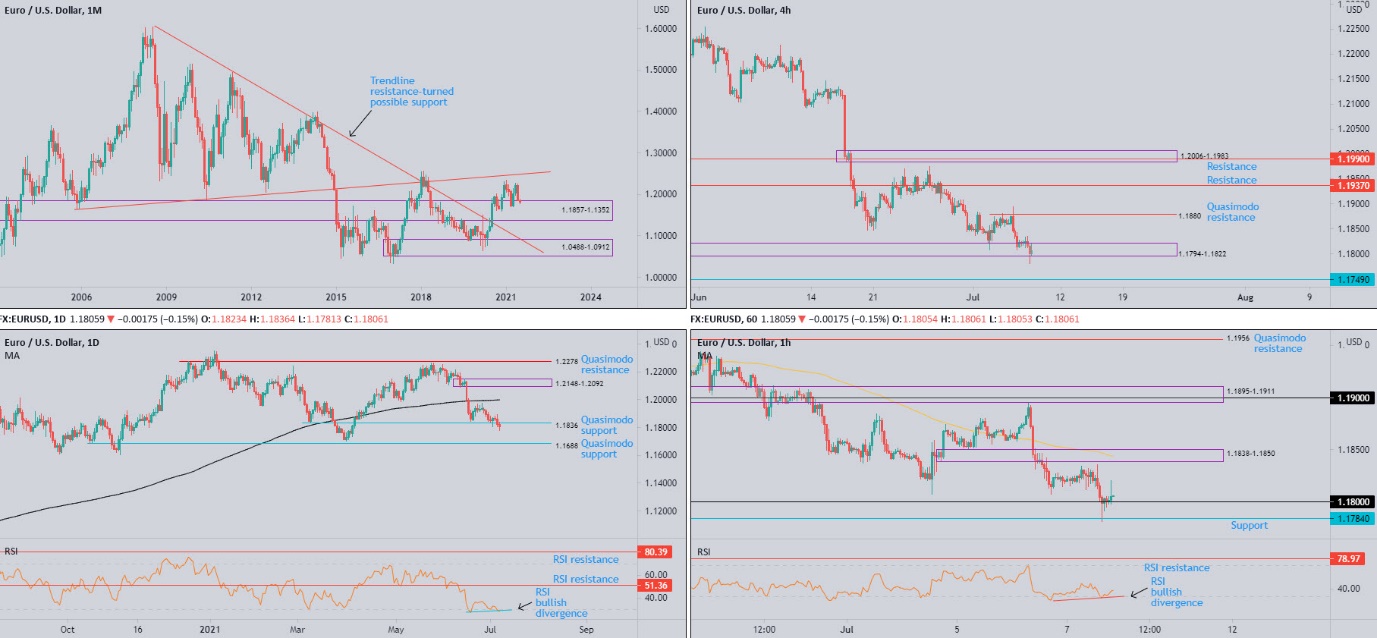Click the RSI pane label on daily chart

point(11,551)
